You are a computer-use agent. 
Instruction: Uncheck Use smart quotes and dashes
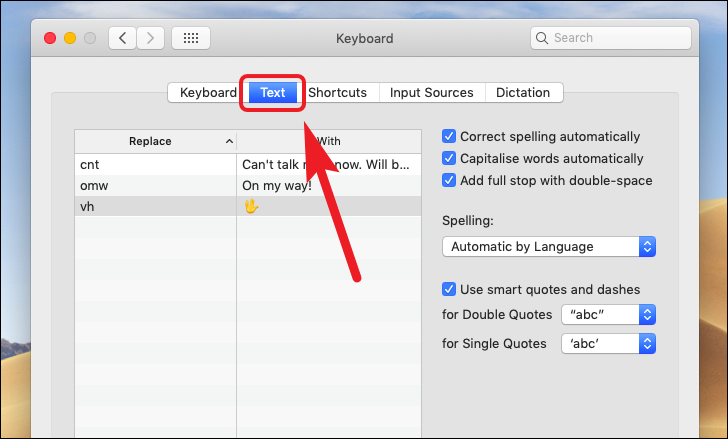[449, 289]
